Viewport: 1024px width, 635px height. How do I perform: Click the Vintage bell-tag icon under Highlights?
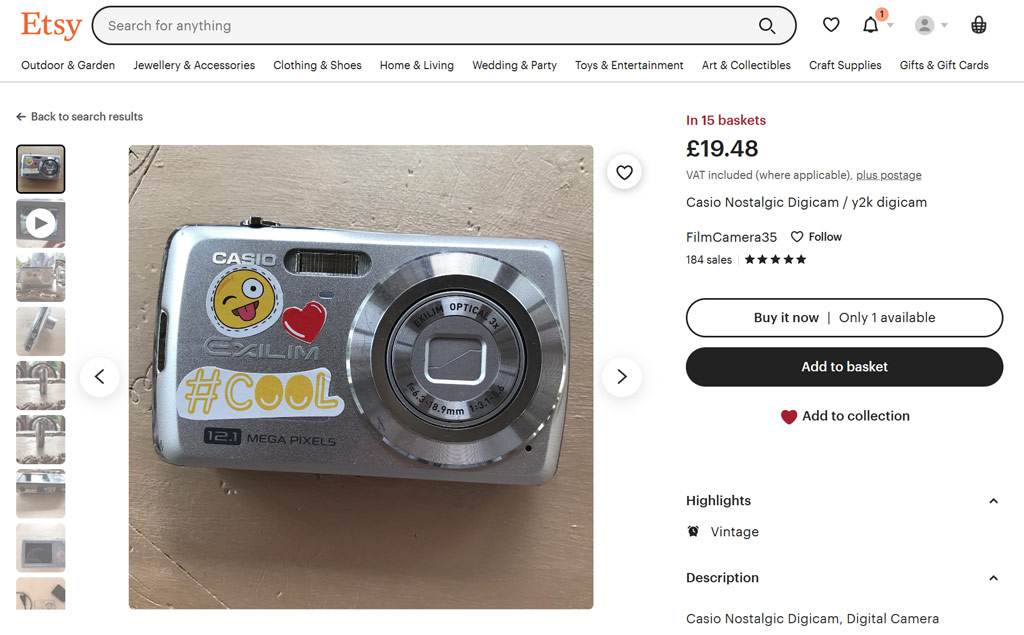pos(693,532)
